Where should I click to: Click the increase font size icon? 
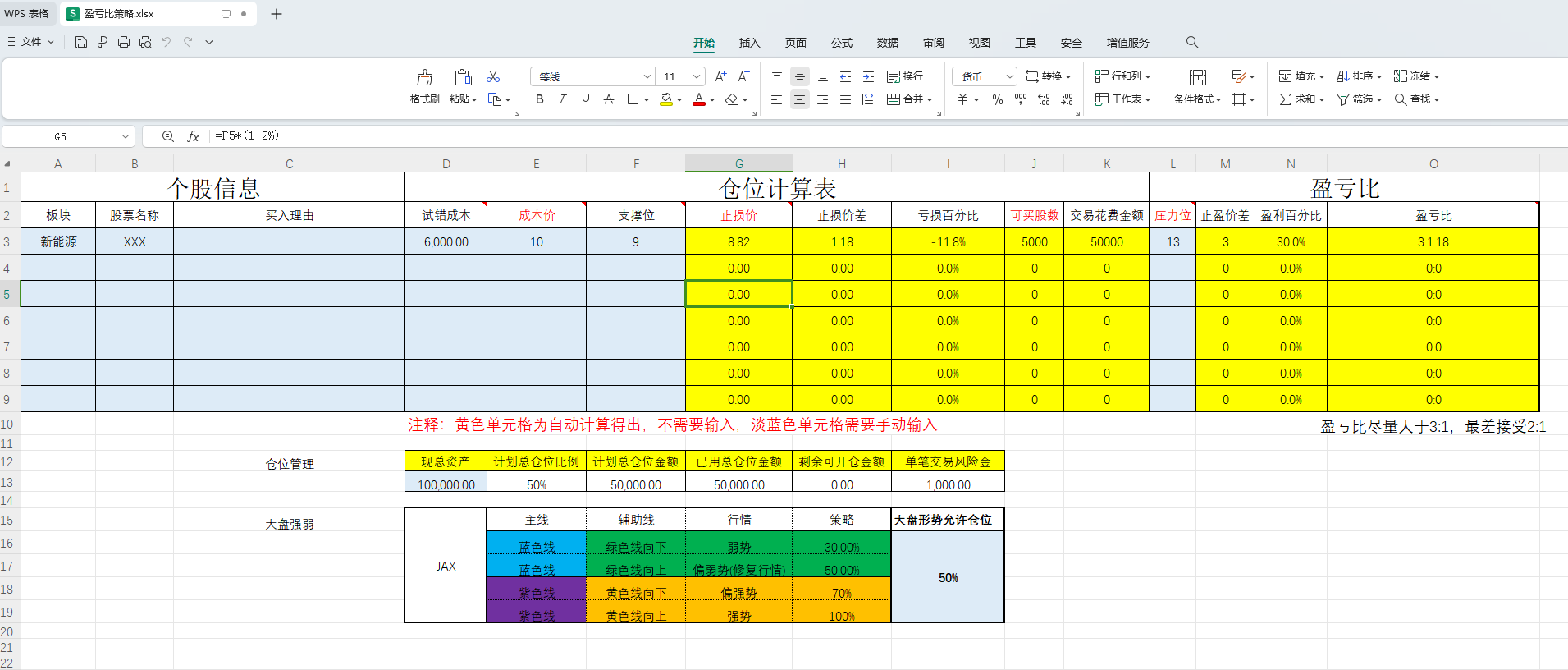(720, 76)
